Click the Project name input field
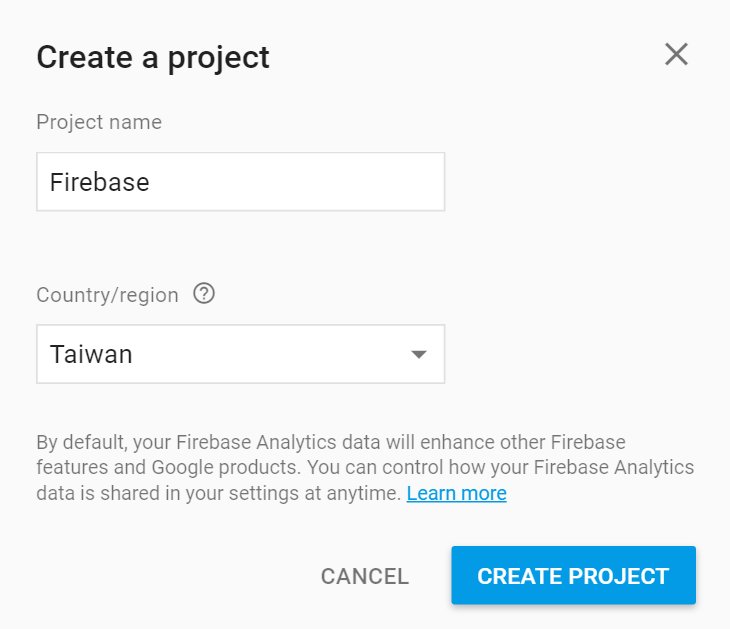This screenshot has height=629, width=730. 241,182
